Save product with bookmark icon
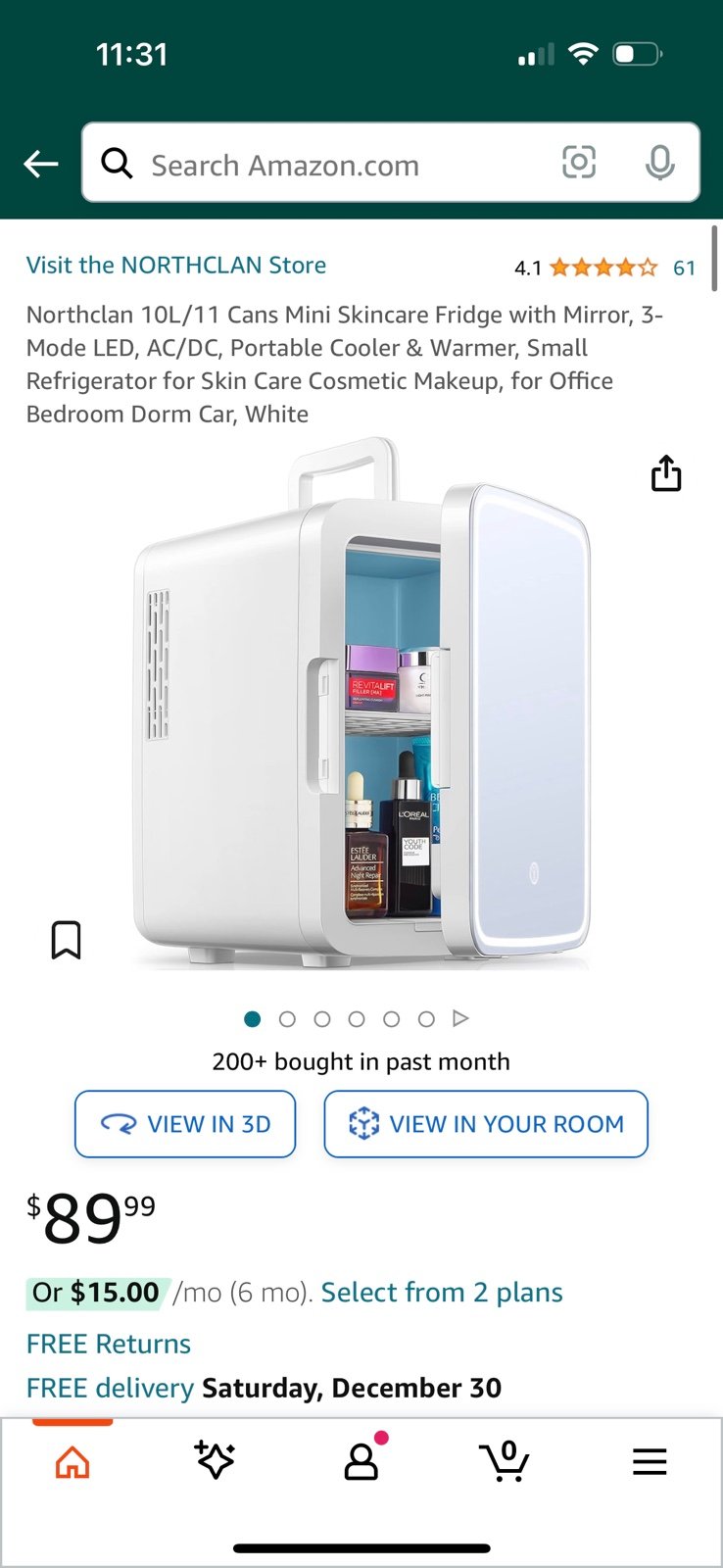Viewport: 723px width, 1568px height. [66, 940]
